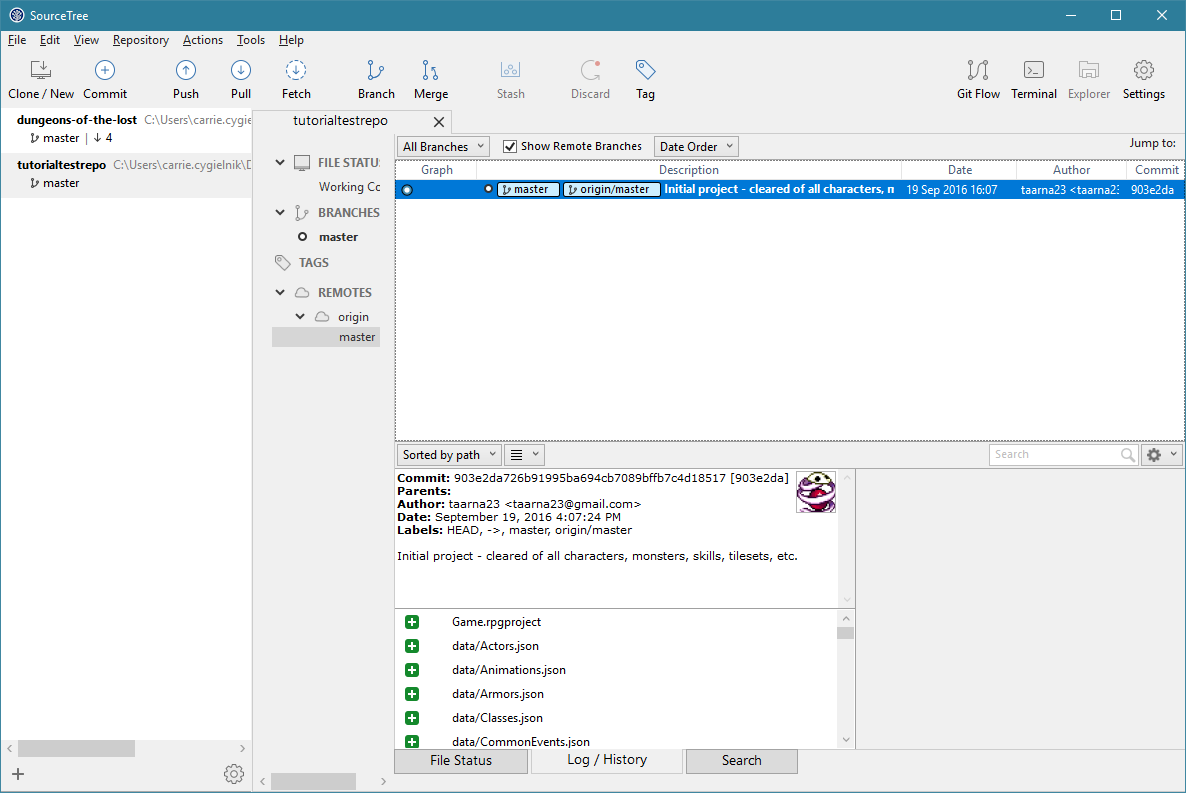Screen dimensions: 1186x793
Task: Open the Sorted by path dropdown
Action: pos(449,455)
